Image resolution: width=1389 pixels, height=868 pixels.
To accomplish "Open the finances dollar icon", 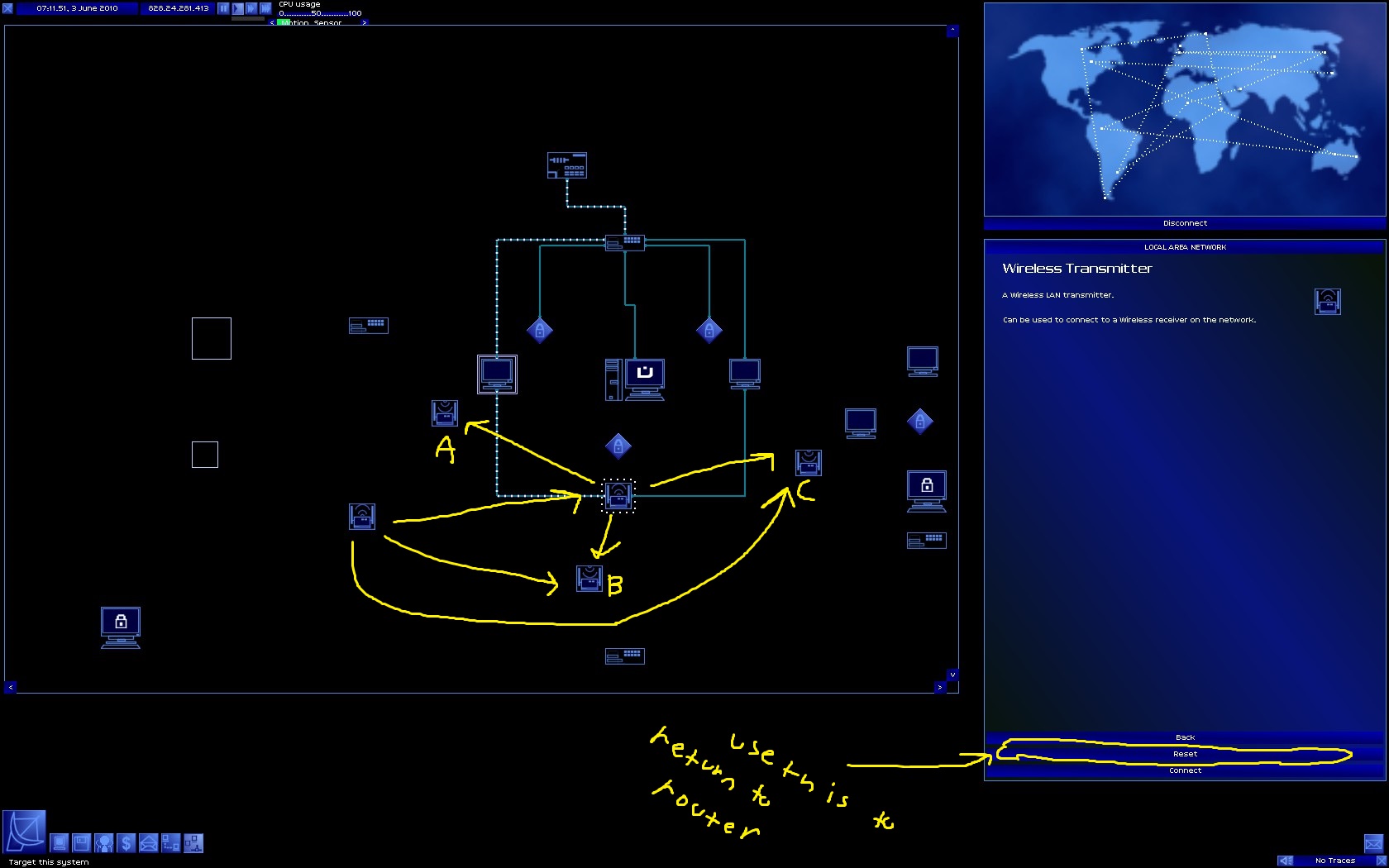I will (x=126, y=842).
